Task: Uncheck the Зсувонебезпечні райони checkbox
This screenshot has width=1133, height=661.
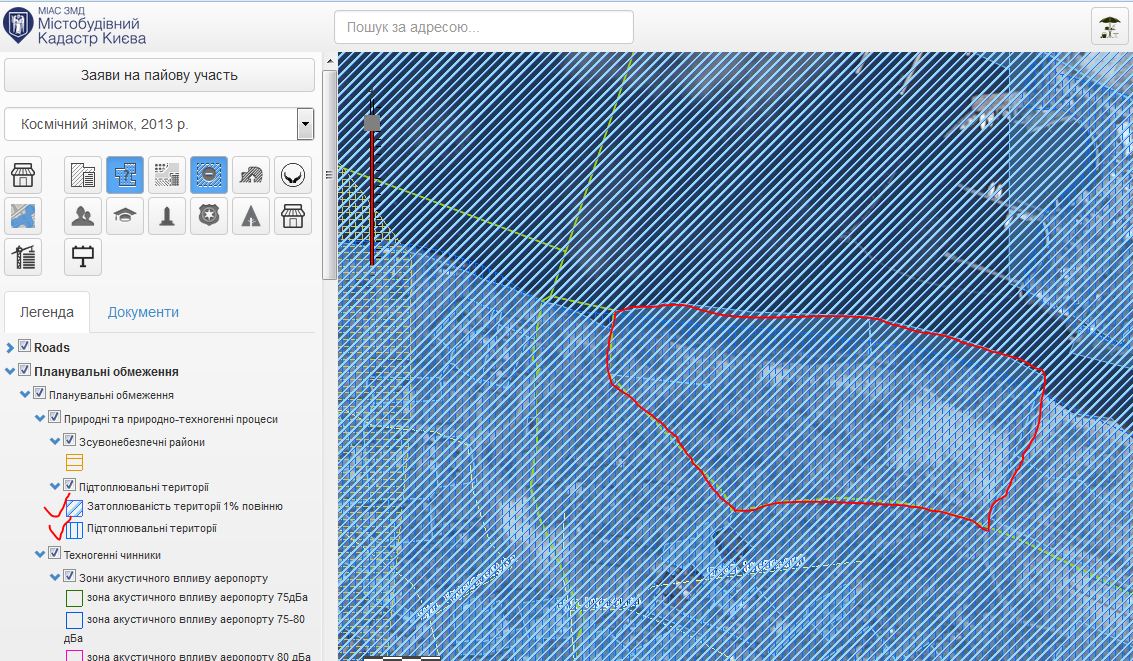Action: tap(70, 441)
